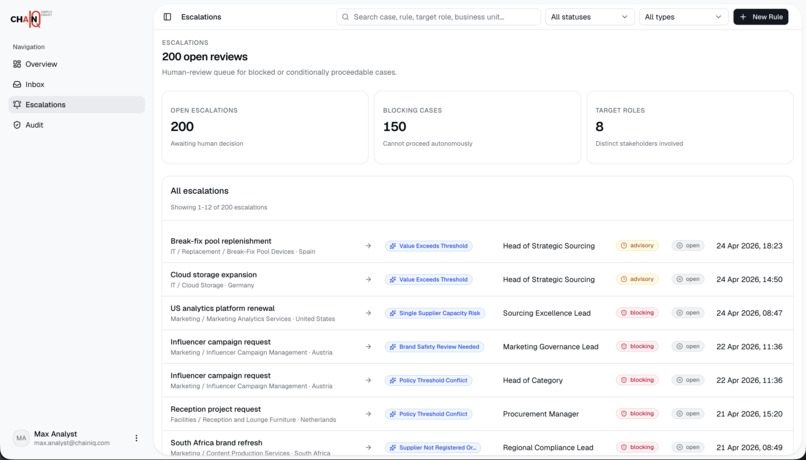The image size is (806, 460).
Task: Click timestamp 24 Apr 2026, 14:50
Action: pyautogui.click(x=749, y=280)
